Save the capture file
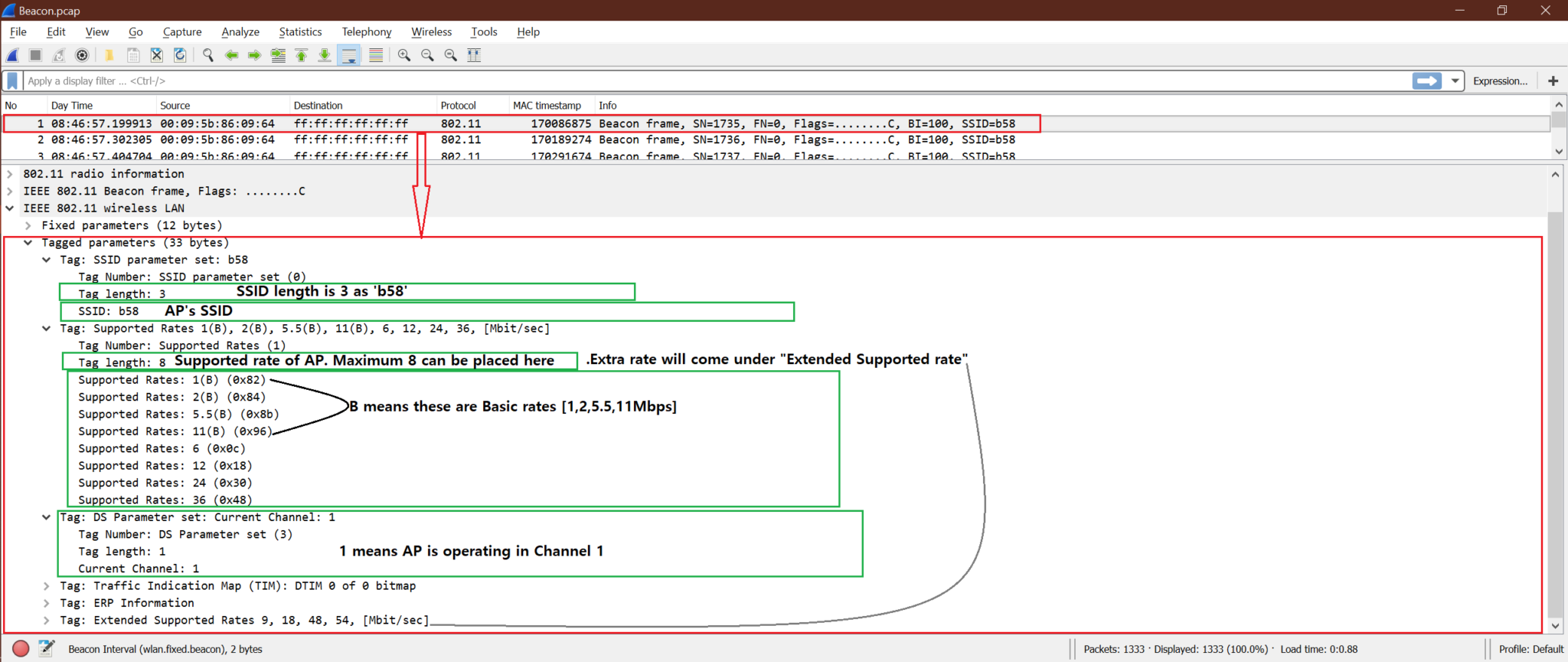 click(133, 55)
